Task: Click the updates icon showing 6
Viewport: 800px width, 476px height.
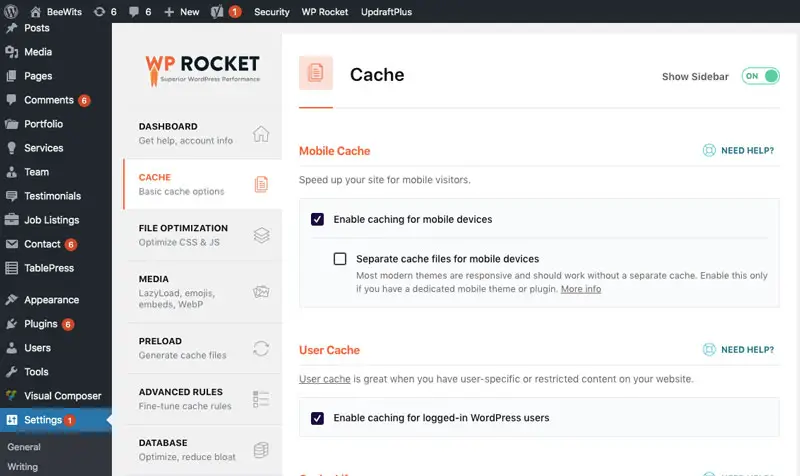Action: click(99, 12)
